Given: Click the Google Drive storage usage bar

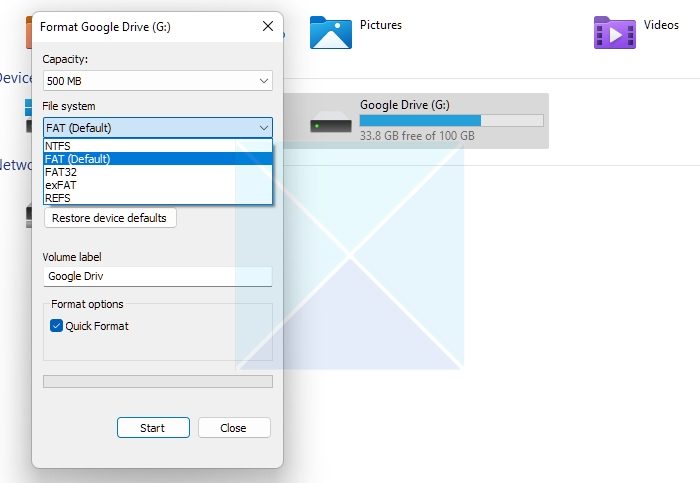Looking at the screenshot, I should 451,121.
